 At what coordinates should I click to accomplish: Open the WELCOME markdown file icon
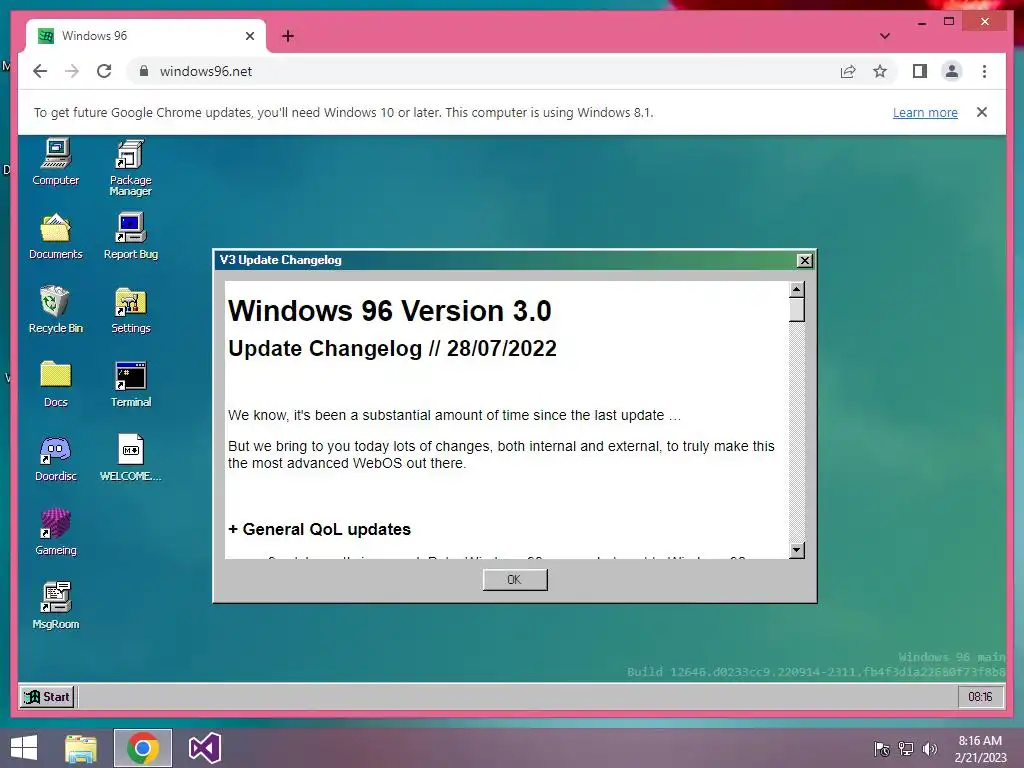pos(131,458)
